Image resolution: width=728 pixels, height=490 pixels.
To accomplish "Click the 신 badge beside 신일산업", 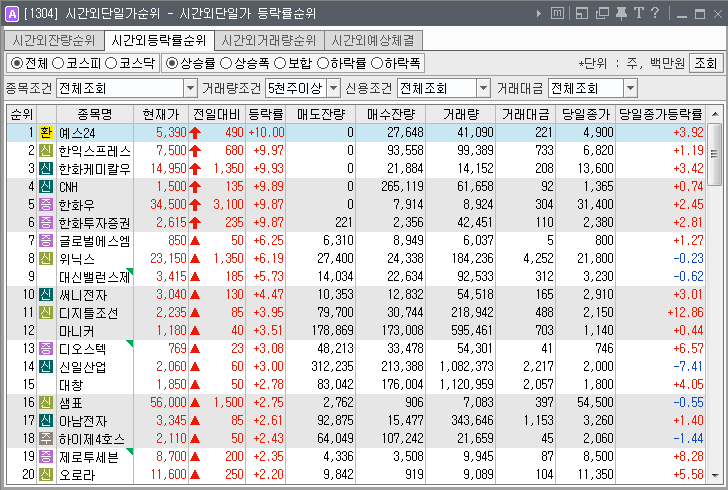I will coord(46,367).
